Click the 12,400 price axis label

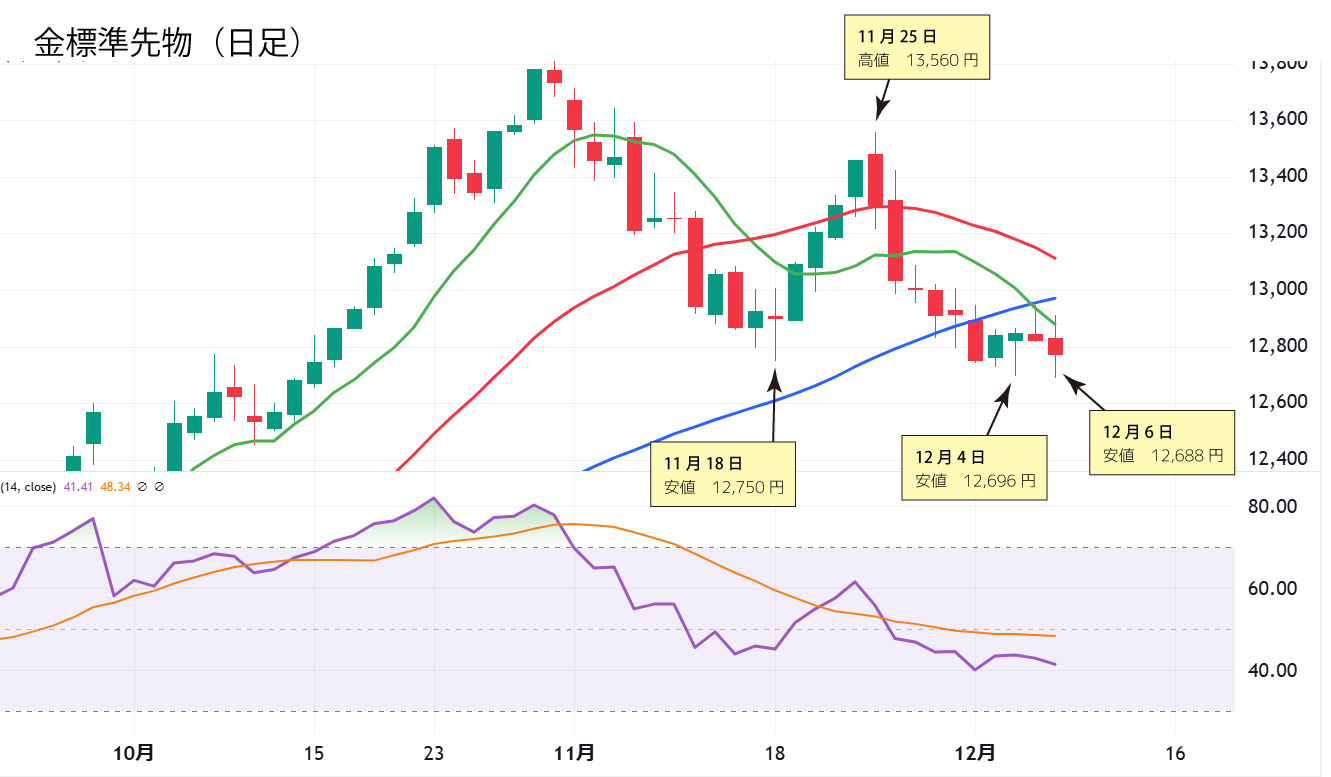(1279, 459)
